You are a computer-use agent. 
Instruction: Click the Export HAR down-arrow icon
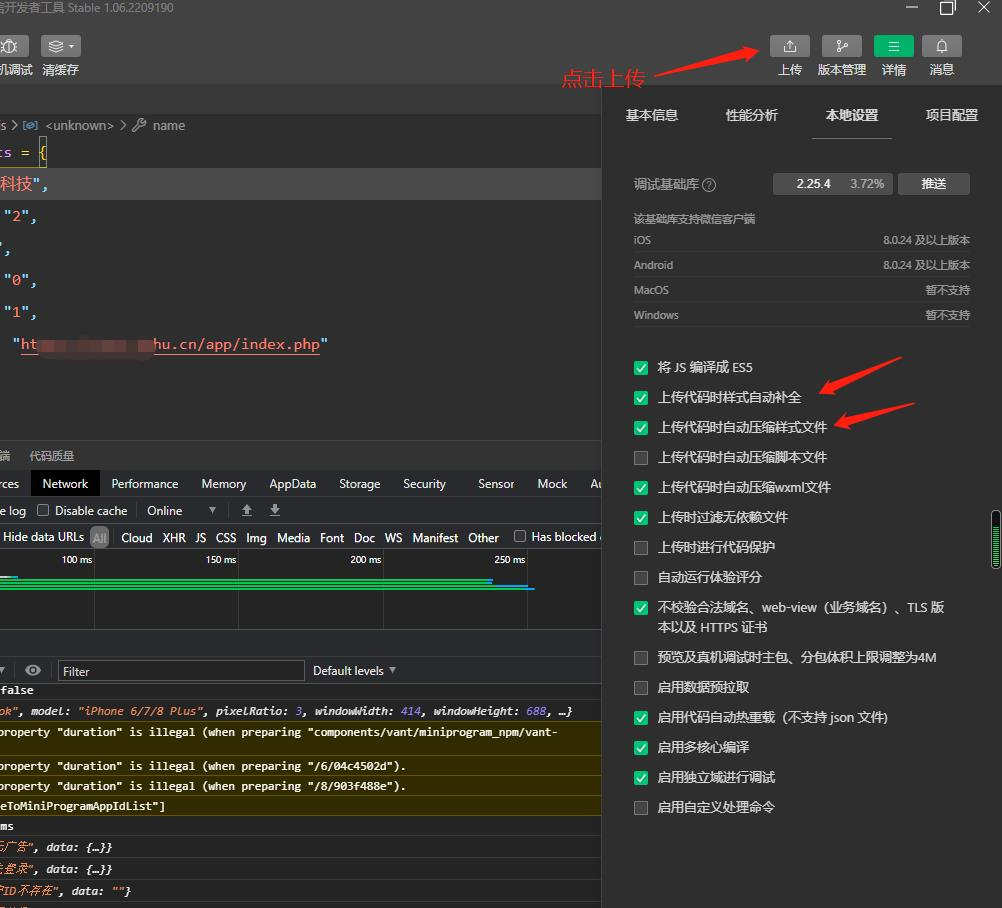[x=275, y=510]
